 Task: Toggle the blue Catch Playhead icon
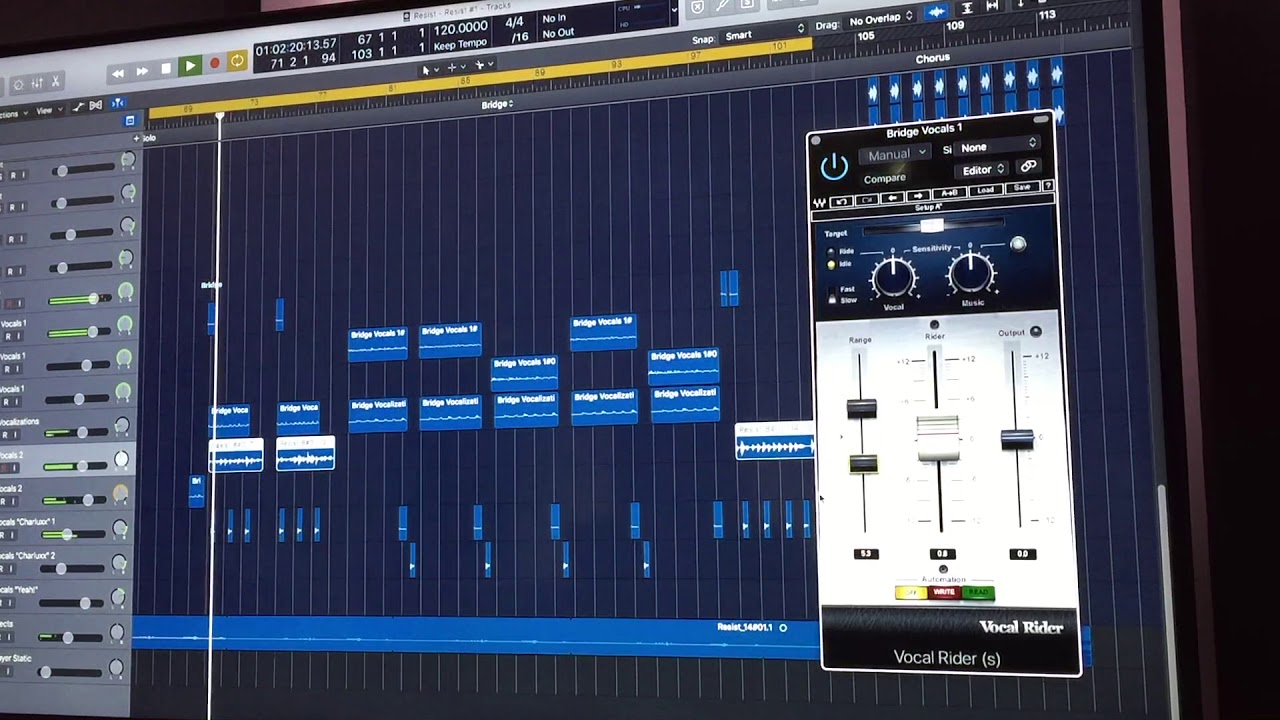117,103
